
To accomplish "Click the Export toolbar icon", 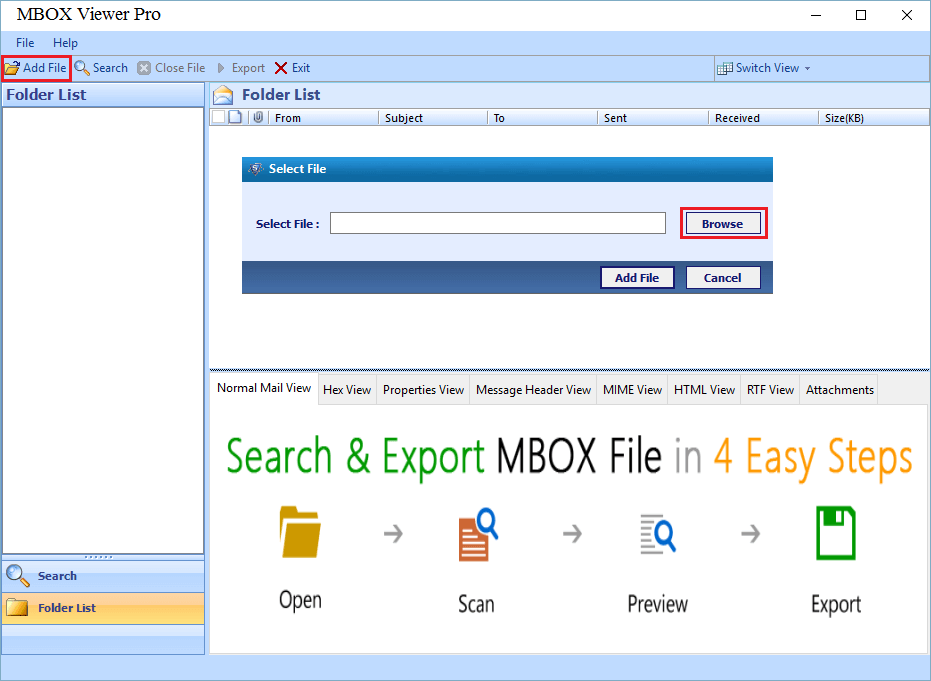I will tap(222, 68).
